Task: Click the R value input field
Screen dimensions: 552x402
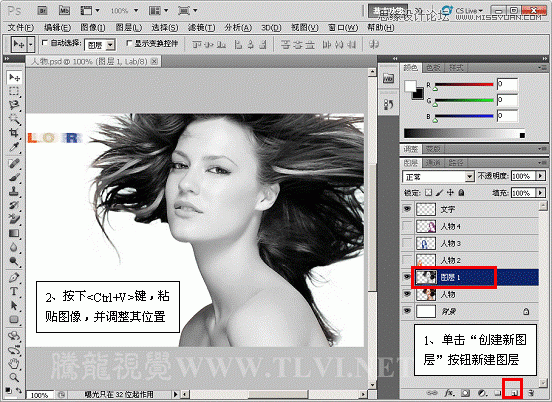Action: click(x=507, y=84)
